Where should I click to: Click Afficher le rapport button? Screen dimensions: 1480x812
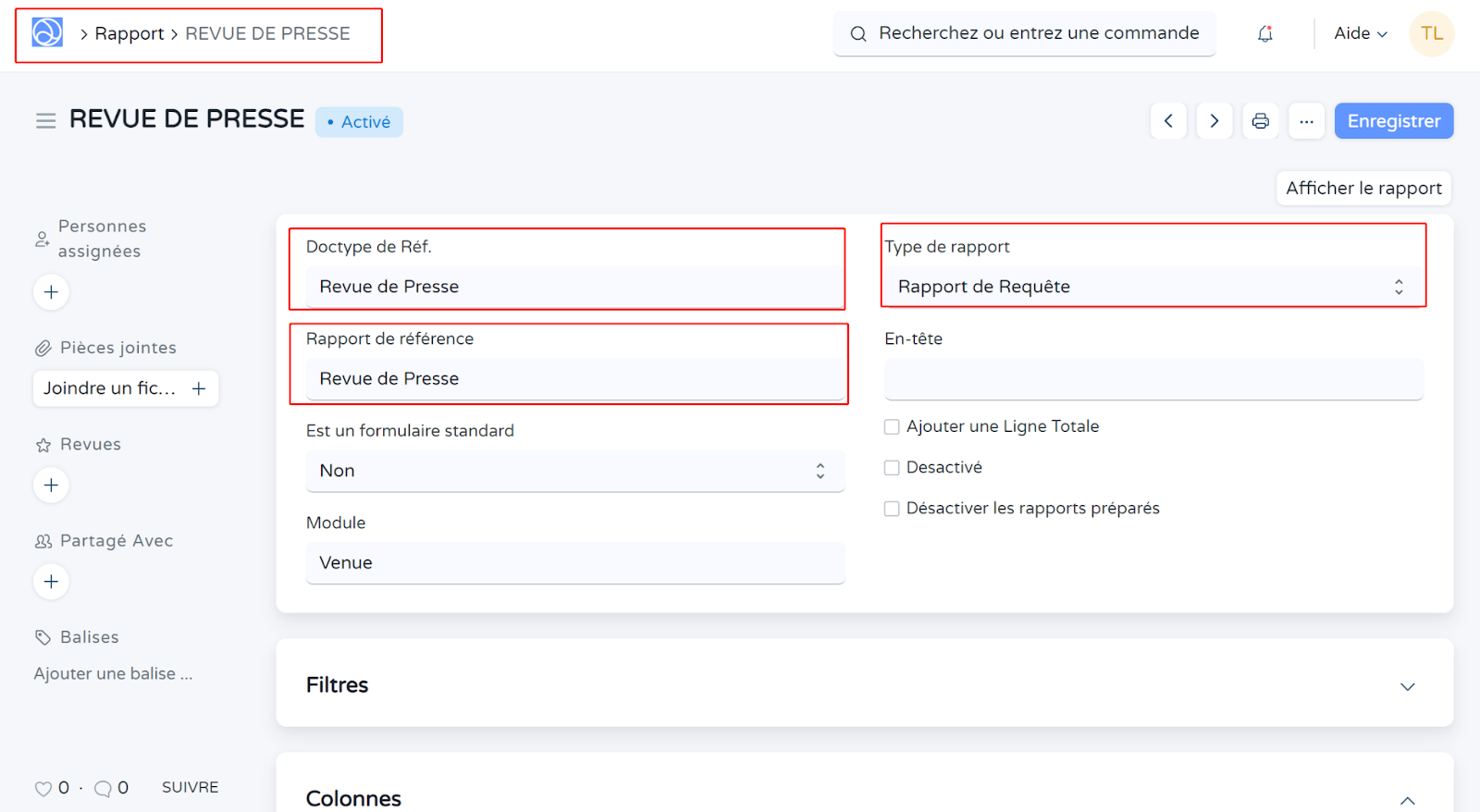pos(1363,189)
